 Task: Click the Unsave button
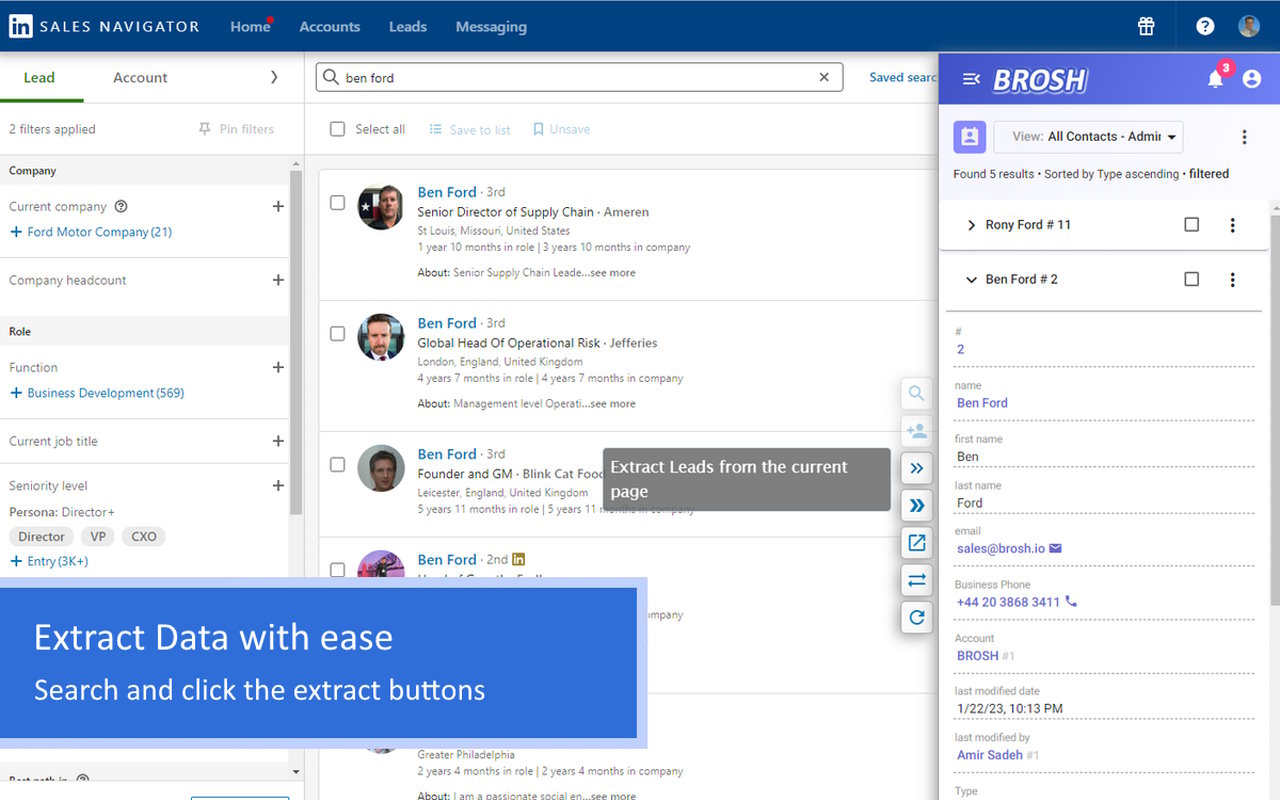561,130
